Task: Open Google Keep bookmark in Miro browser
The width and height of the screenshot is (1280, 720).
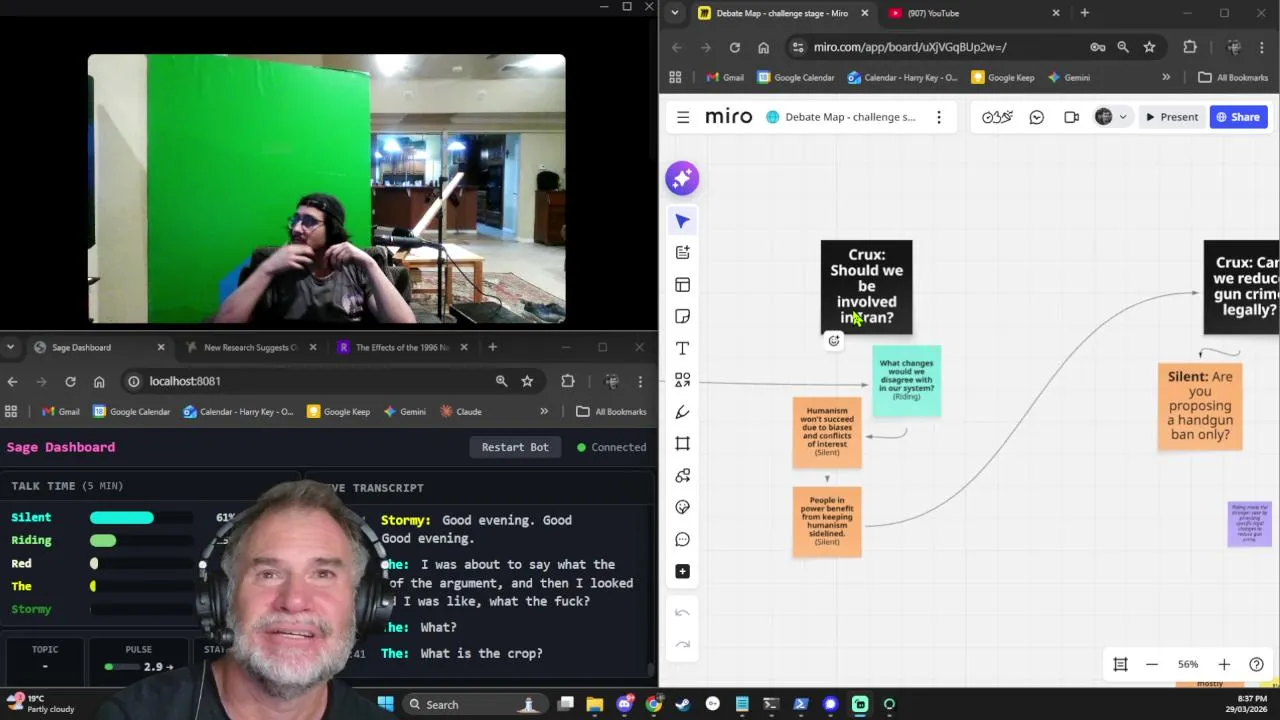Action: pyautogui.click(x=1003, y=77)
